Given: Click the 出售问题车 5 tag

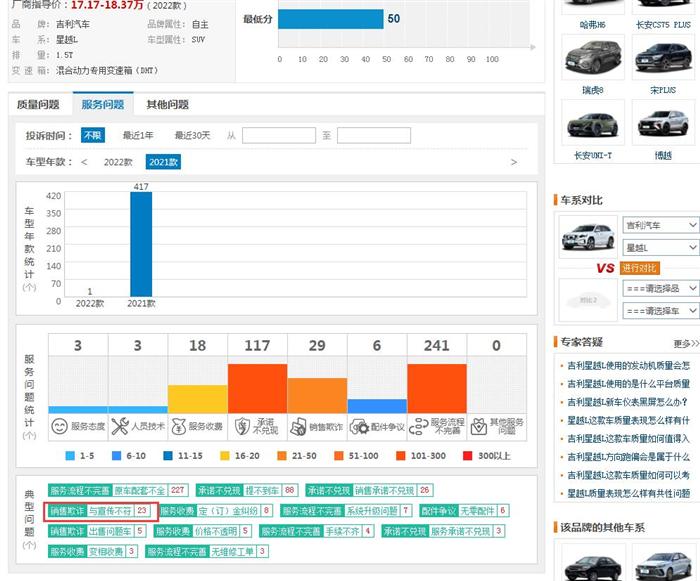Looking at the screenshot, I should 97,531.
